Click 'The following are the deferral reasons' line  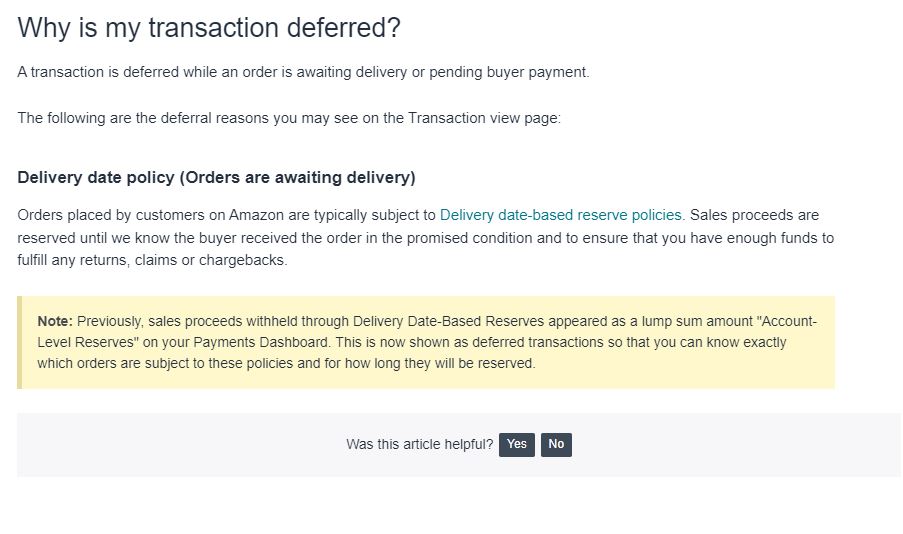coord(289,118)
